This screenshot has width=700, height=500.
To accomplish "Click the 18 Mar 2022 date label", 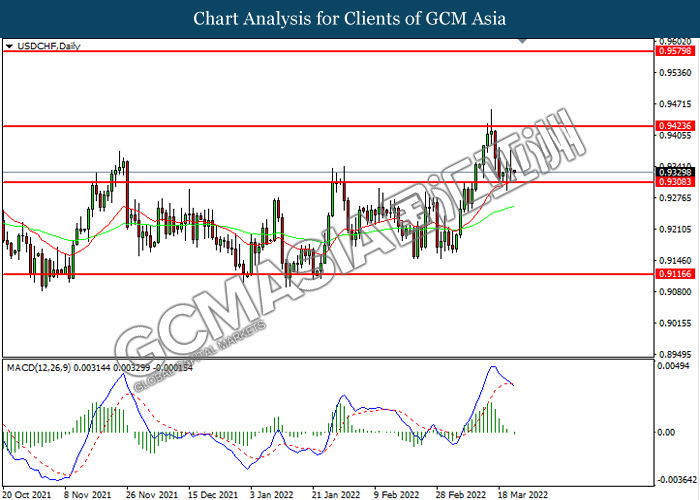I will click(523, 495).
